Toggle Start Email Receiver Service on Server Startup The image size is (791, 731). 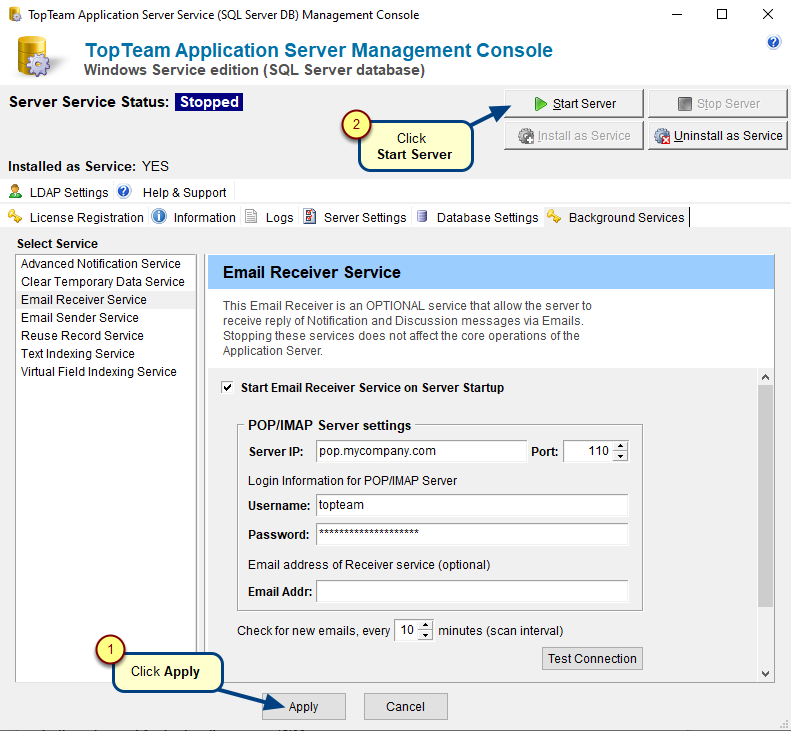(x=227, y=387)
